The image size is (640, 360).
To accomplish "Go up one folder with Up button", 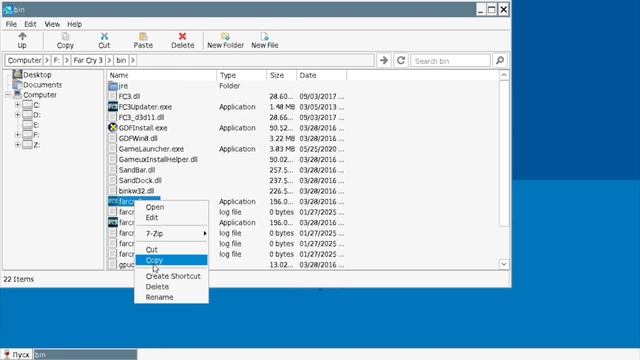I will tap(22, 40).
